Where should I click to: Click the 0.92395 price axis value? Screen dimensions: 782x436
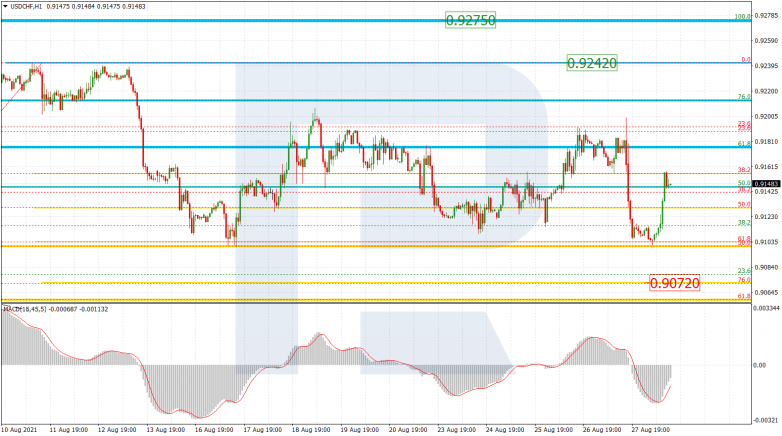(766, 66)
